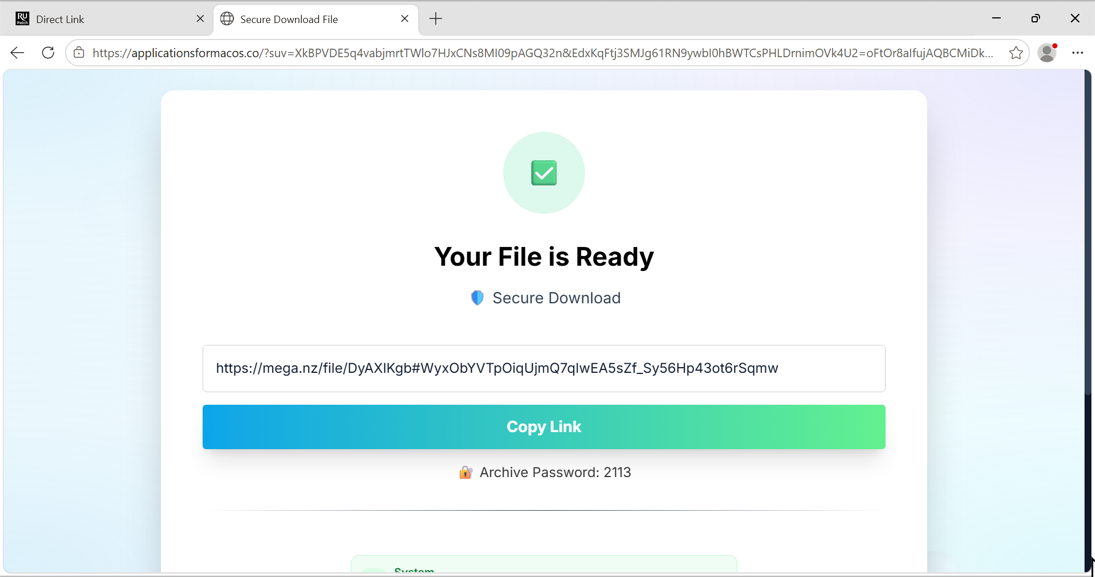
Task: Click the Direct Link tab favicon
Action: pos(22,19)
